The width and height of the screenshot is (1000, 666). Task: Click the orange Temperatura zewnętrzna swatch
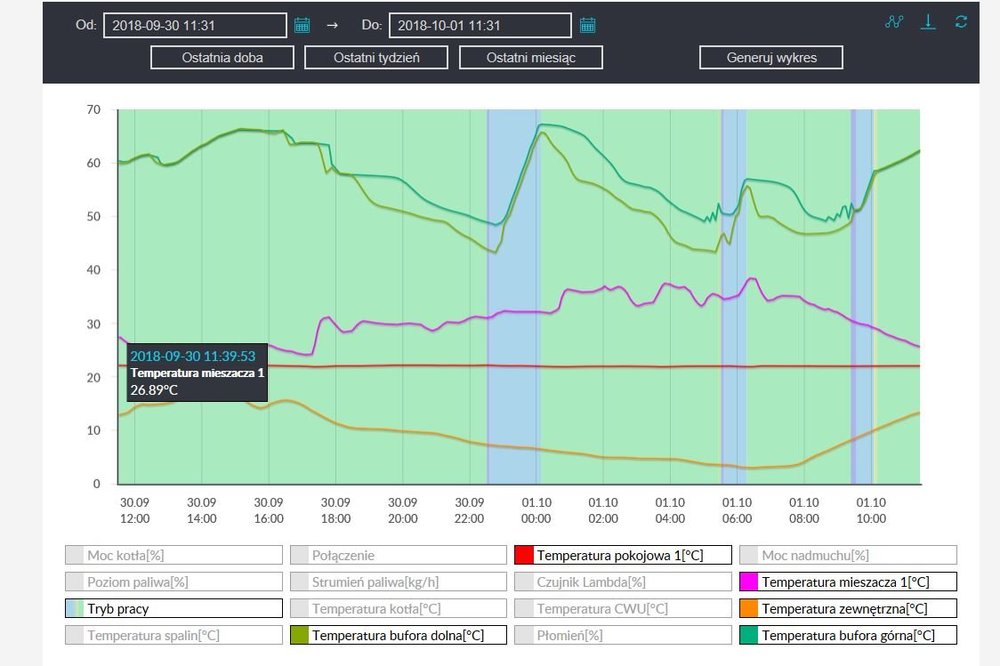tap(748, 608)
